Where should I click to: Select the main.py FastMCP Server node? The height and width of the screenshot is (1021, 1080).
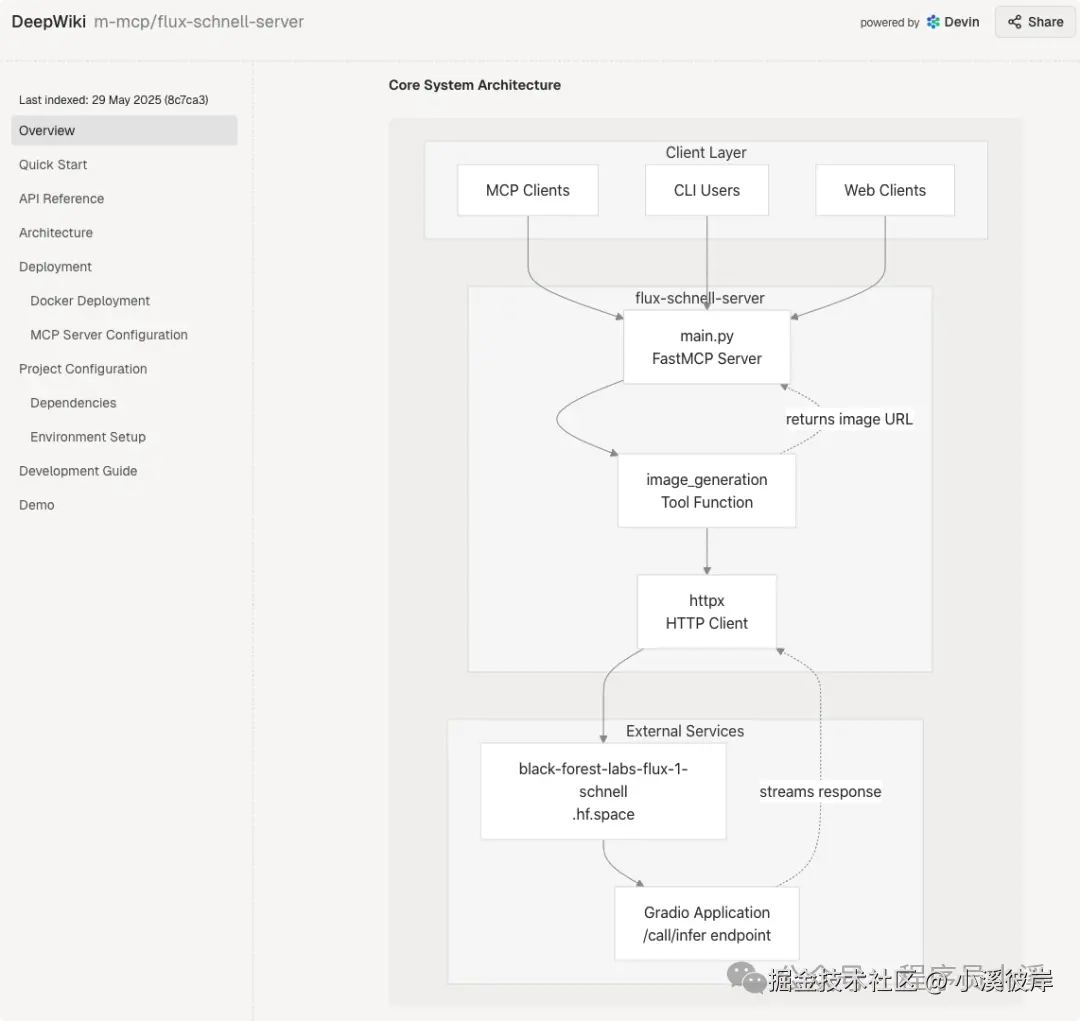coord(707,347)
